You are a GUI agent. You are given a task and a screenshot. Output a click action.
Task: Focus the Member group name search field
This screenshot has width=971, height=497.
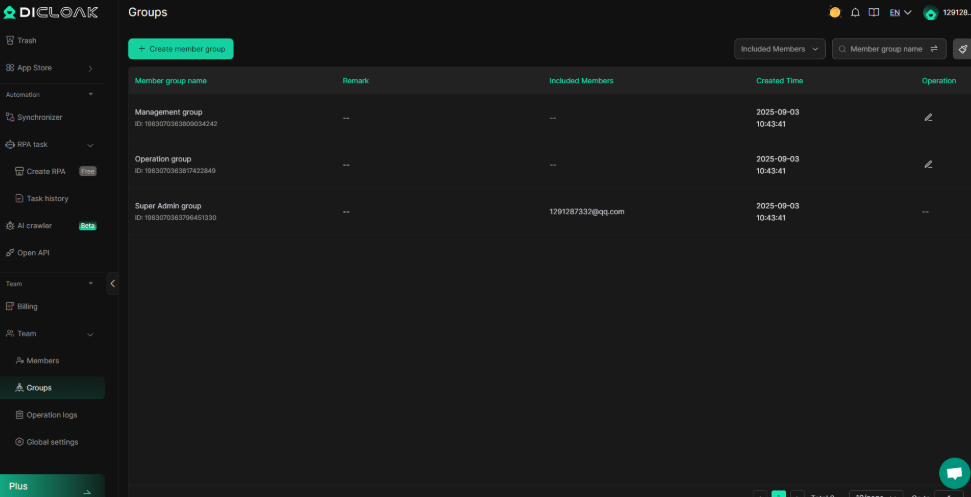coord(886,49)
